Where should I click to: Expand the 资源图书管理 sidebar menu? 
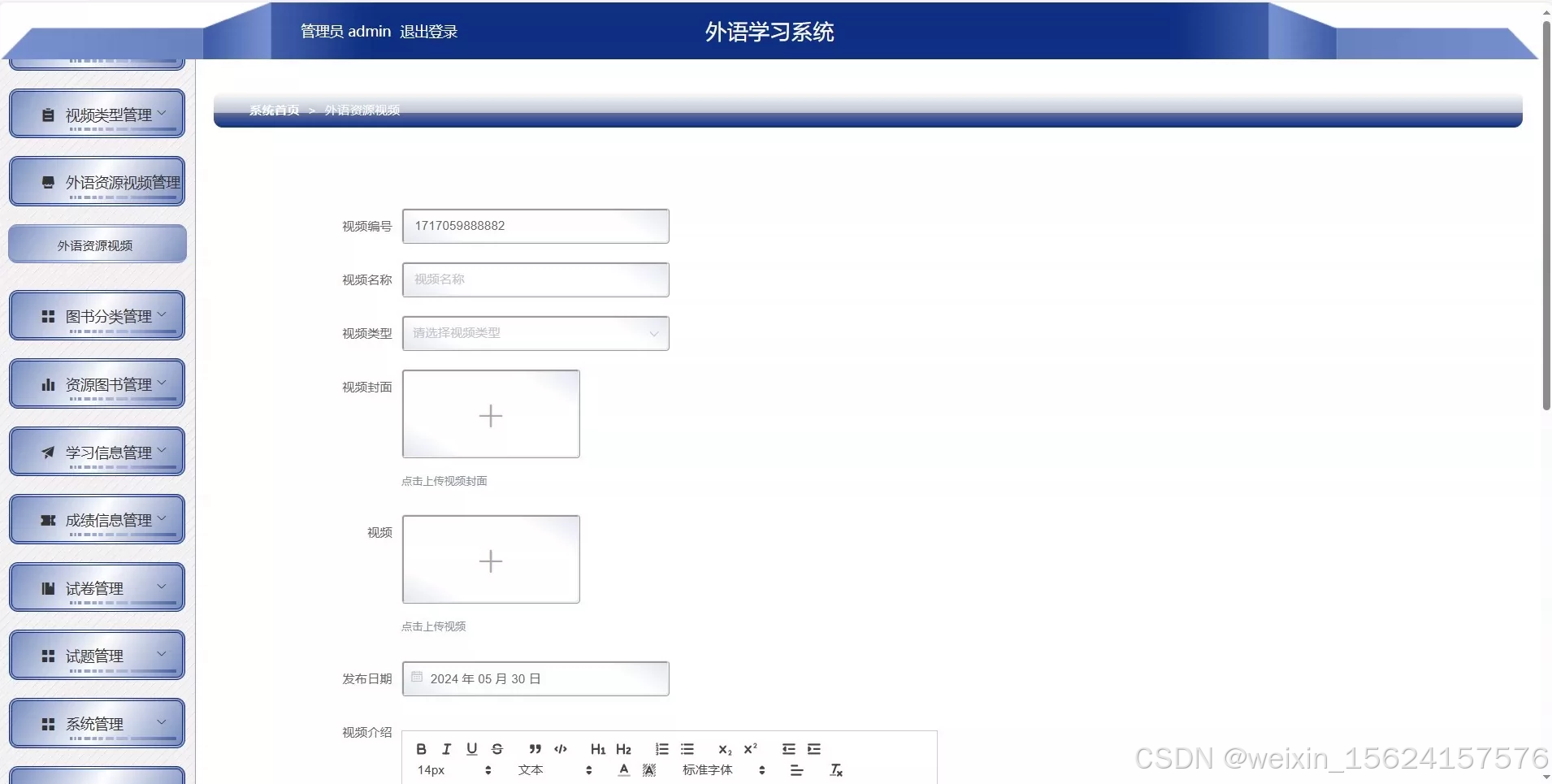tap(97, 383)
